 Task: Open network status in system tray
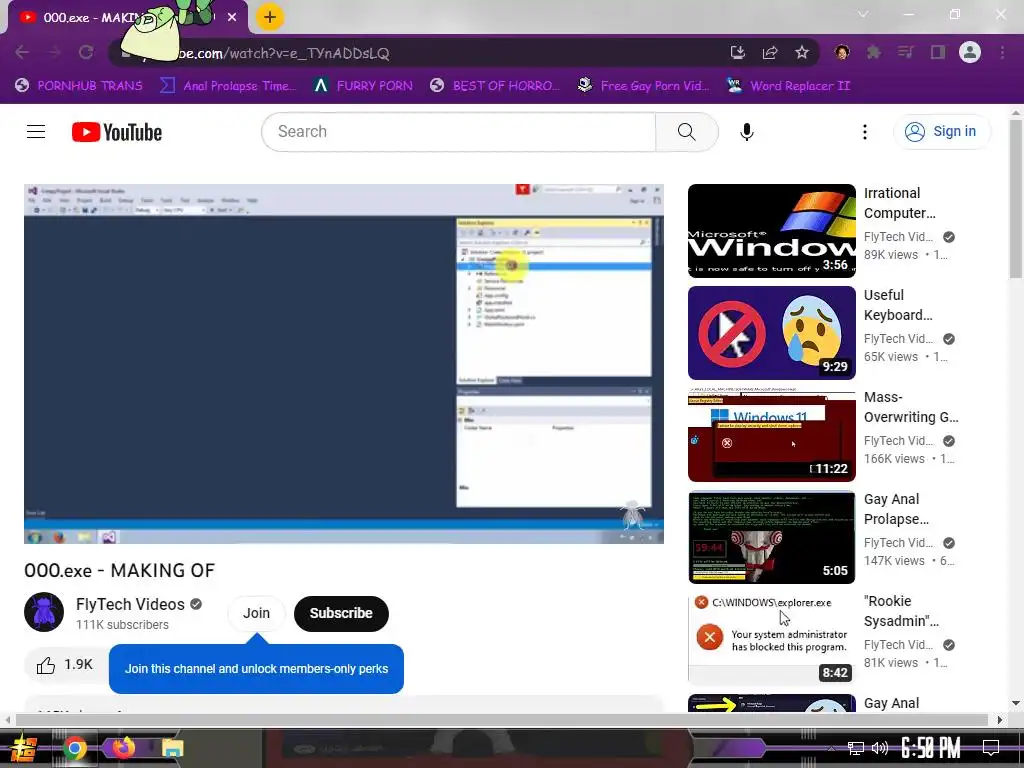coord(856,748)
